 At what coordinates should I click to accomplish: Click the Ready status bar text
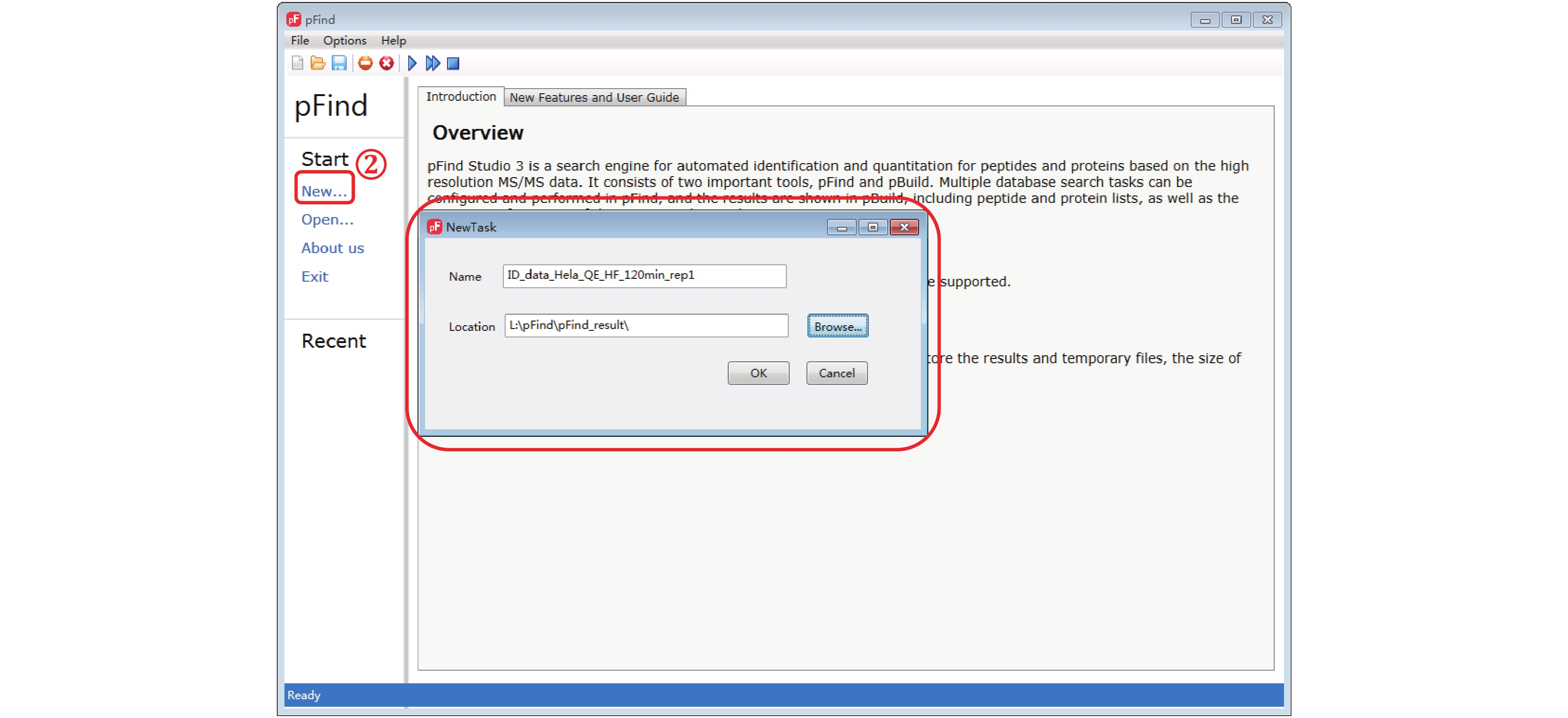coord(304,695)
